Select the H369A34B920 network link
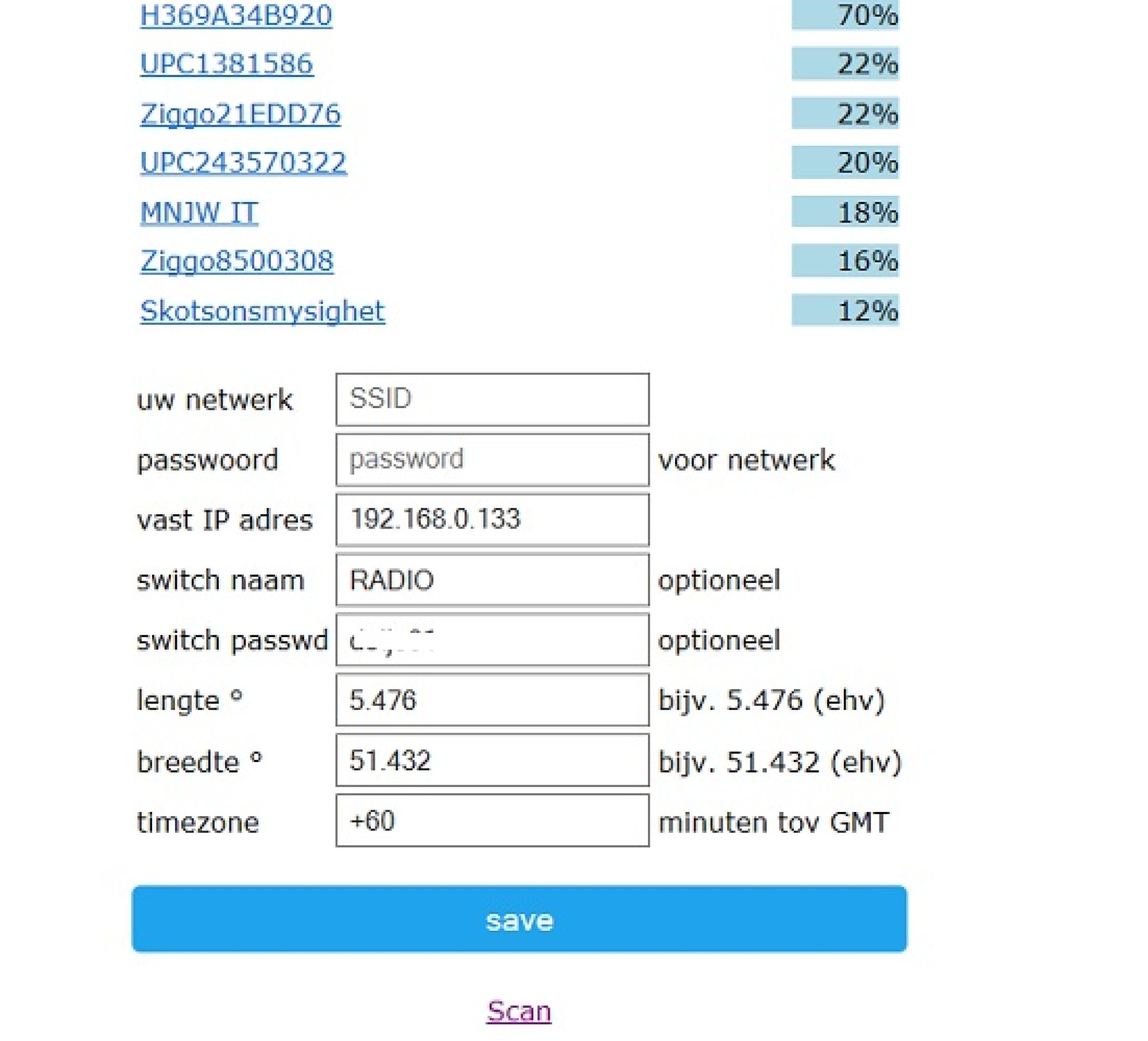The width and height of the screenshot is (1148, 1041). click(236, 15)
